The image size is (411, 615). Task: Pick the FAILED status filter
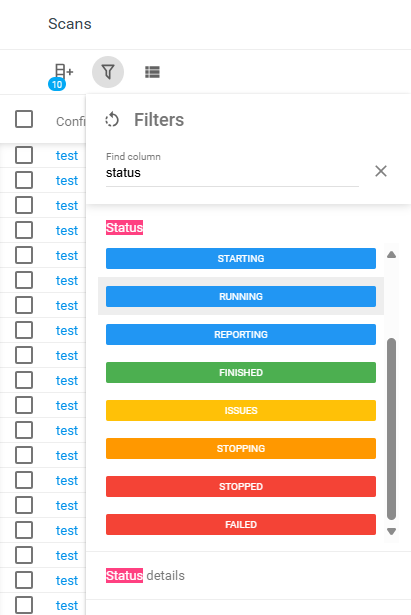click(241, 525)
